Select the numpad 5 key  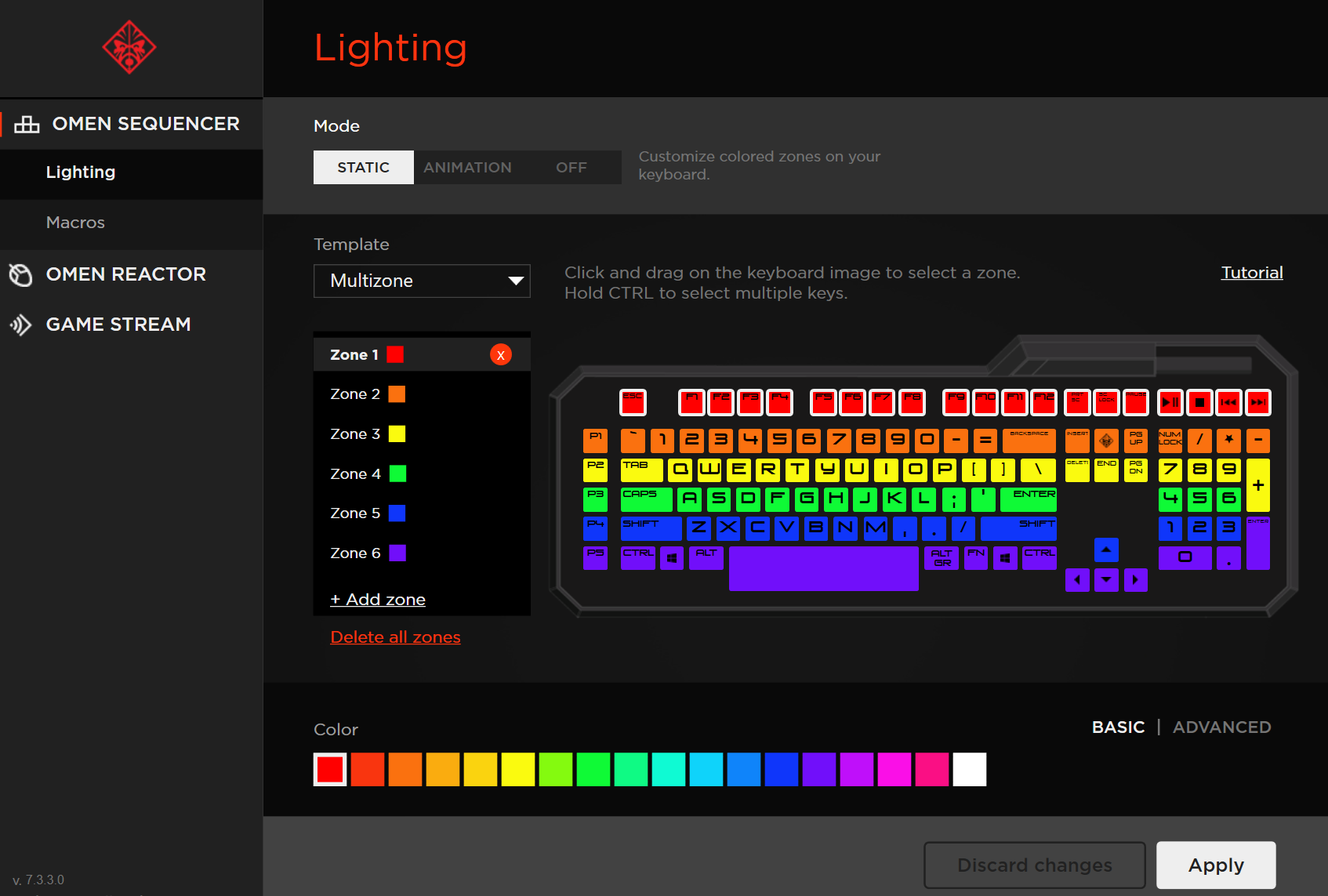[x=1199, y=499]
